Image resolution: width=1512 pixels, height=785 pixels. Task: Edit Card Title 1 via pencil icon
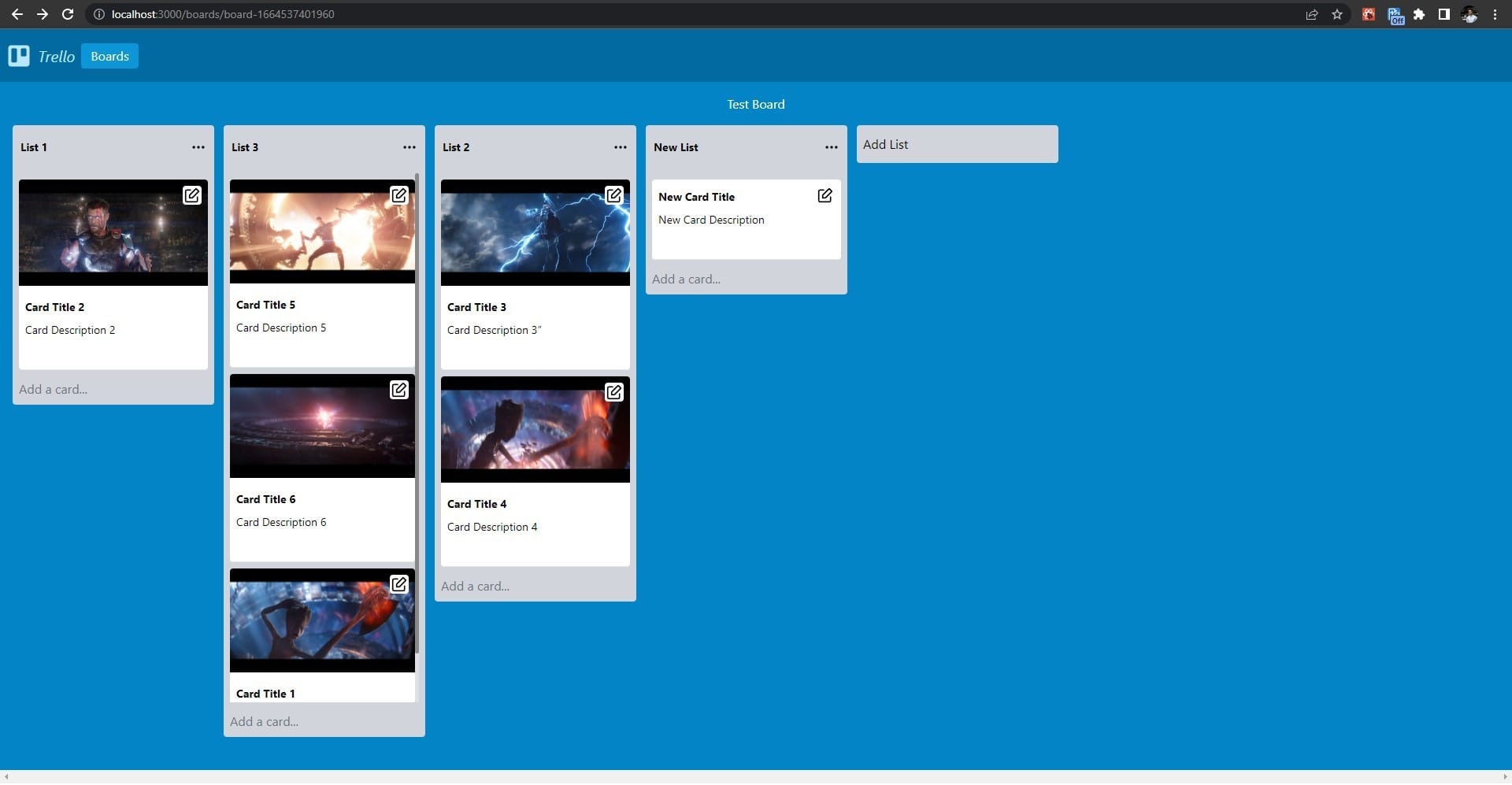pyautogui.click(x=399, y=584)
